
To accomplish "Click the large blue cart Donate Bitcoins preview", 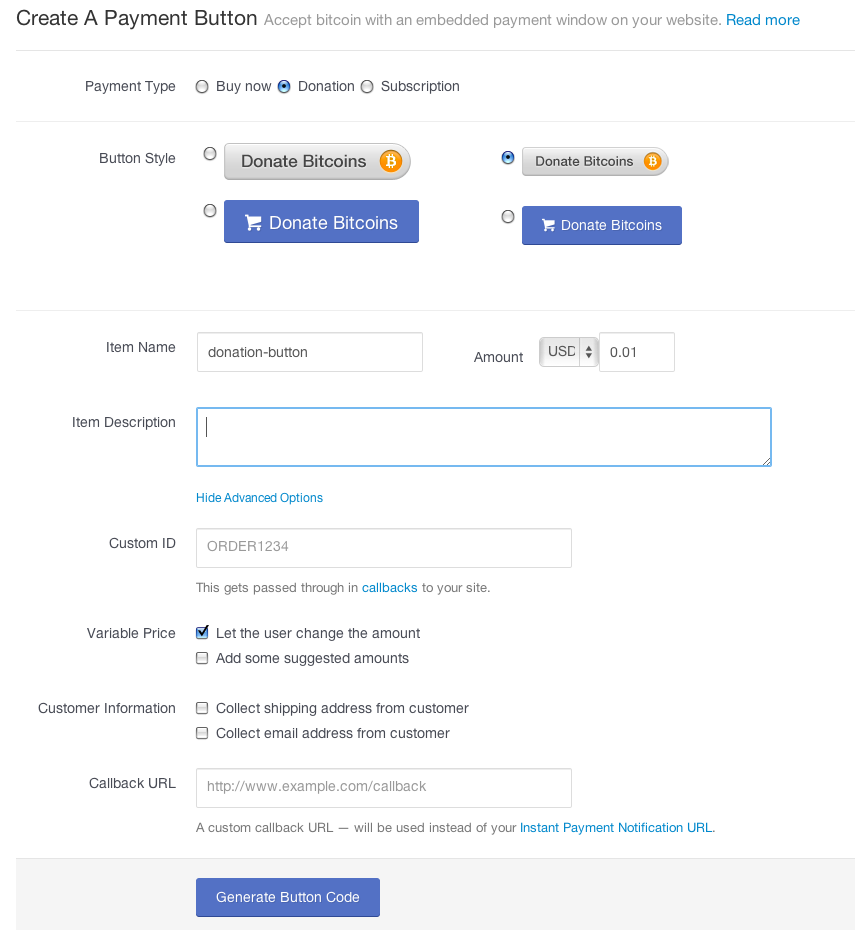I will point(321,222).
